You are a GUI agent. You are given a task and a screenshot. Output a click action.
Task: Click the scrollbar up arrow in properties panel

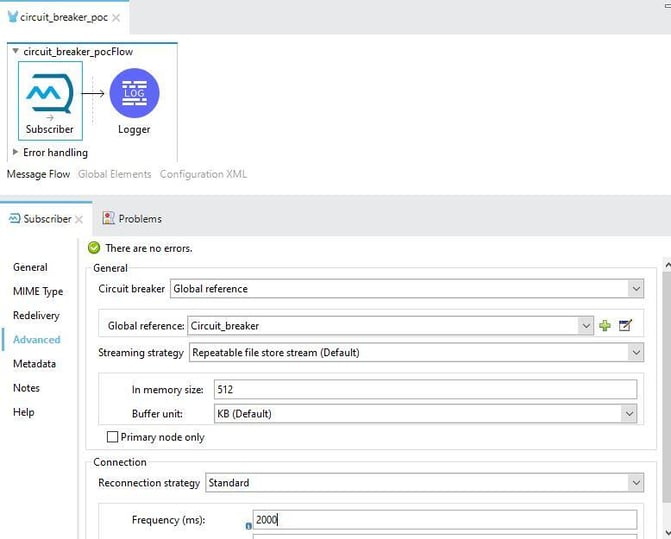pyautogui.click(x=667, y=265)
